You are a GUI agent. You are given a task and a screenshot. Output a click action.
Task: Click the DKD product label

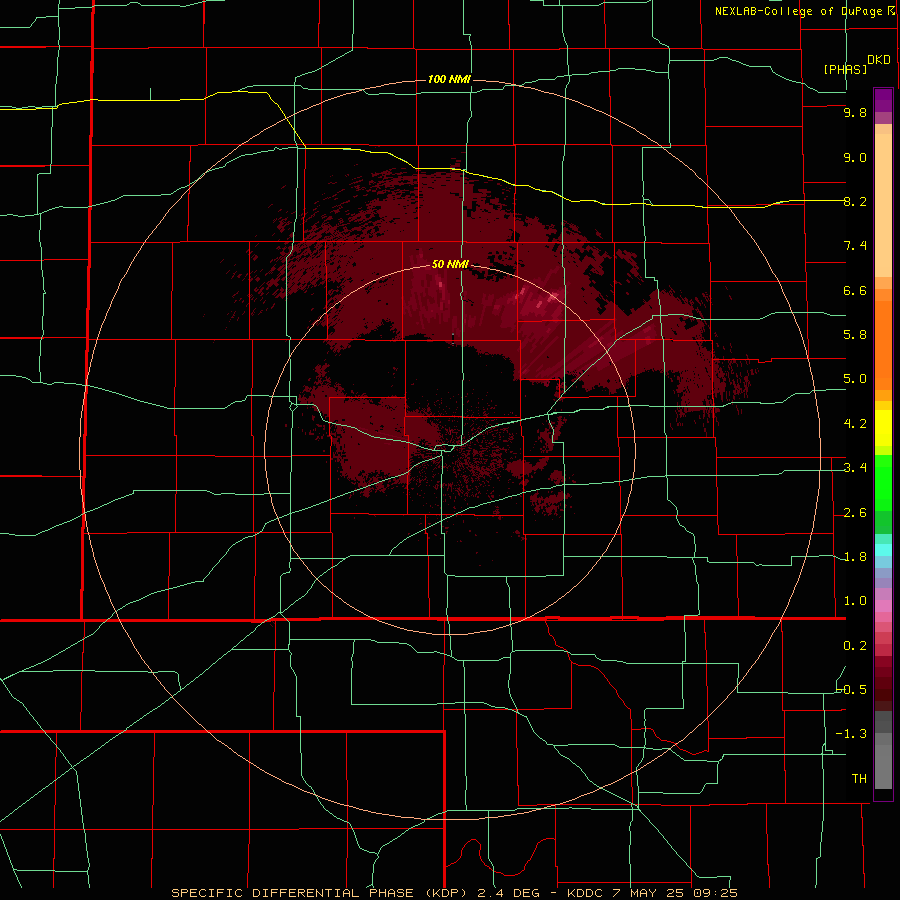coord(879,60)
